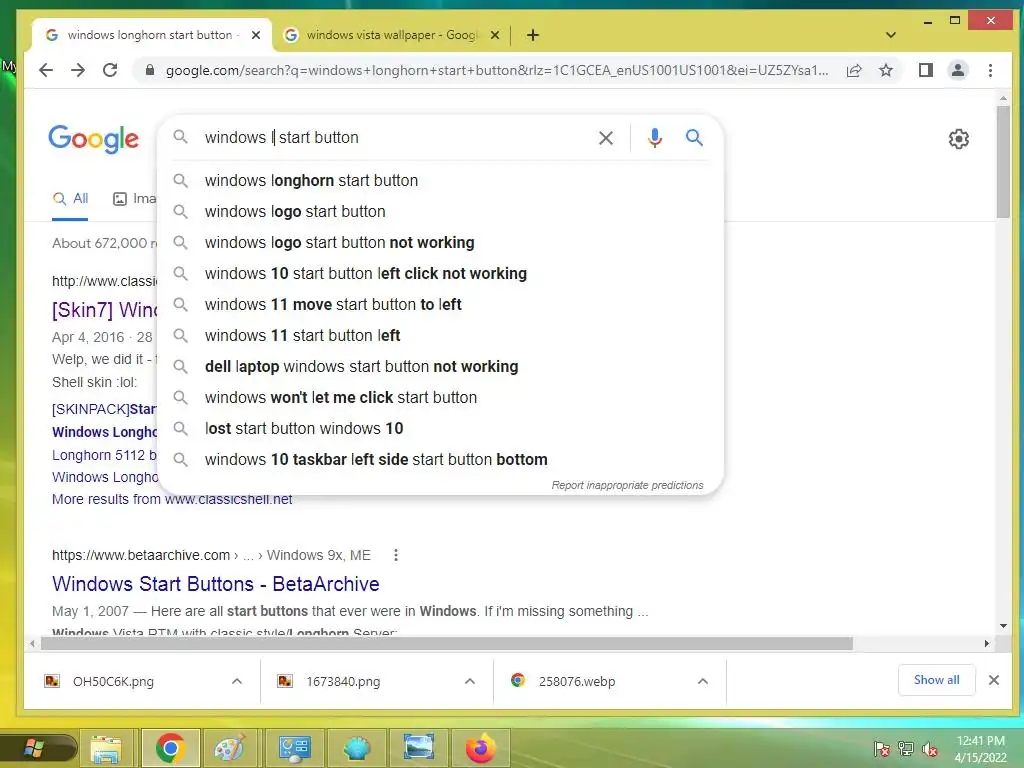
Task: Open a new tab with plus button
Action: 533,35
